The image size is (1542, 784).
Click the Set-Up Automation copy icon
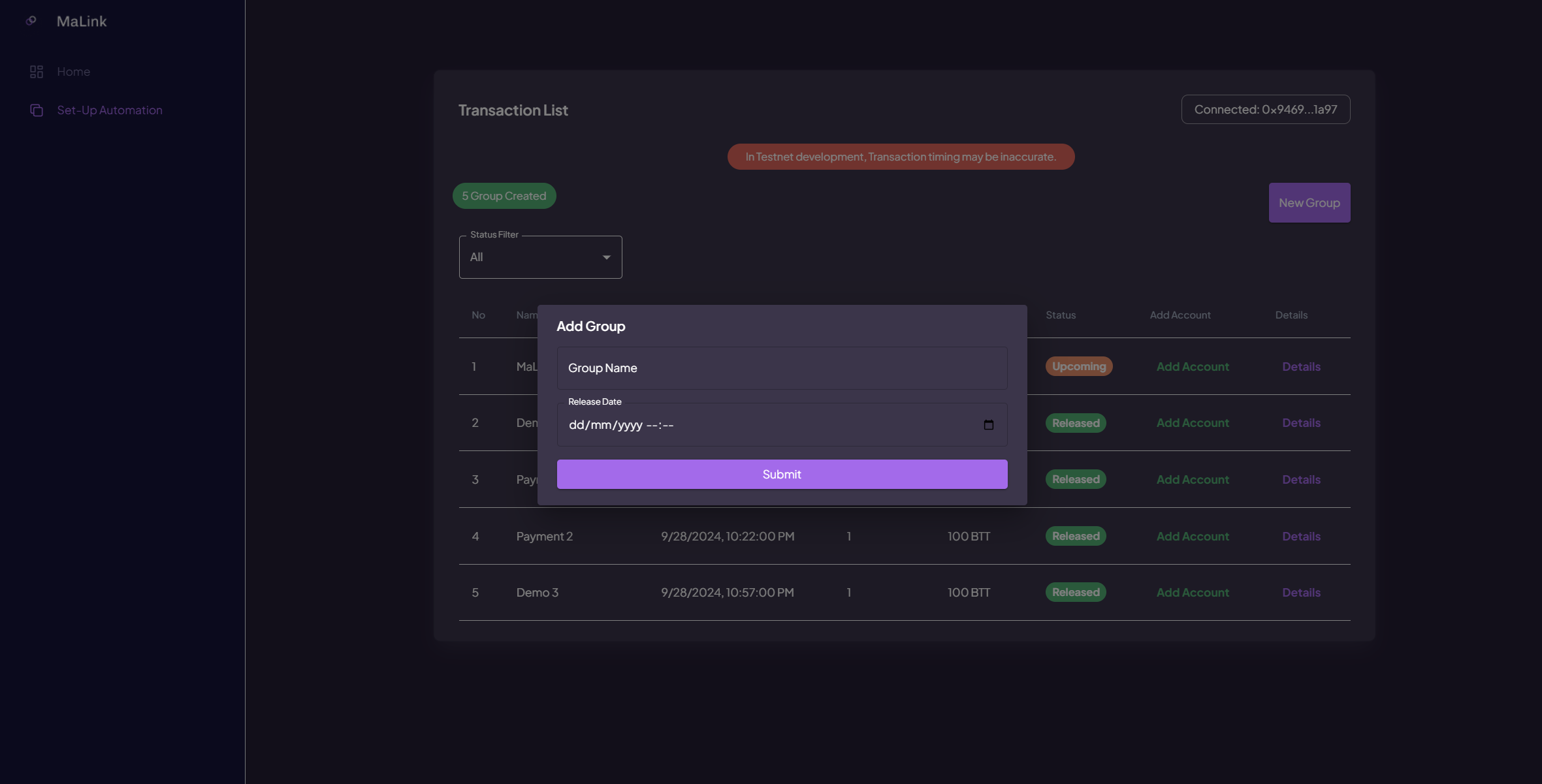pos(37,110)
